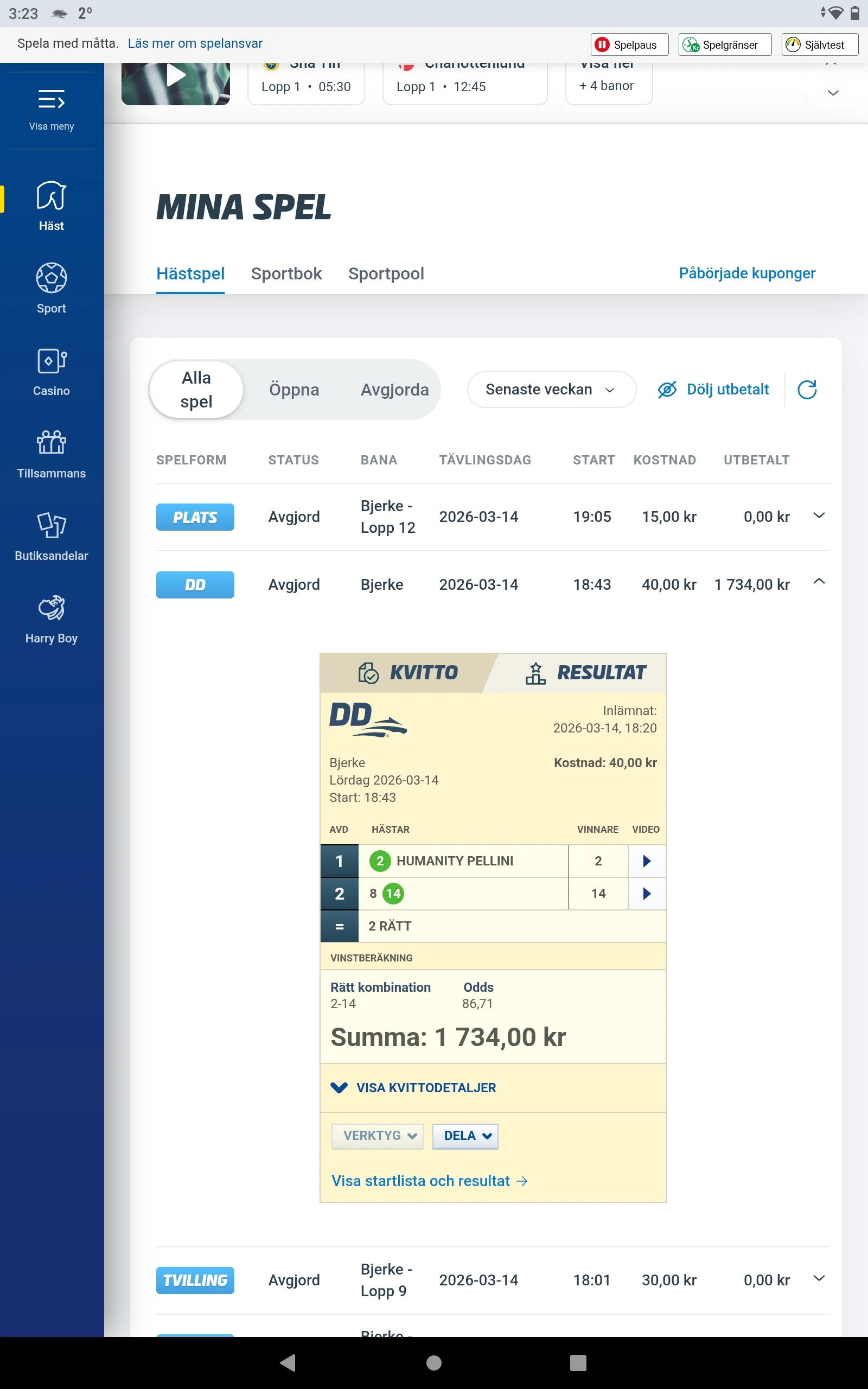Viewport: 868px width, 1389px height.
Task: Switch filter to Öppna
Action: pyautogui.click(x=295, y=389)
